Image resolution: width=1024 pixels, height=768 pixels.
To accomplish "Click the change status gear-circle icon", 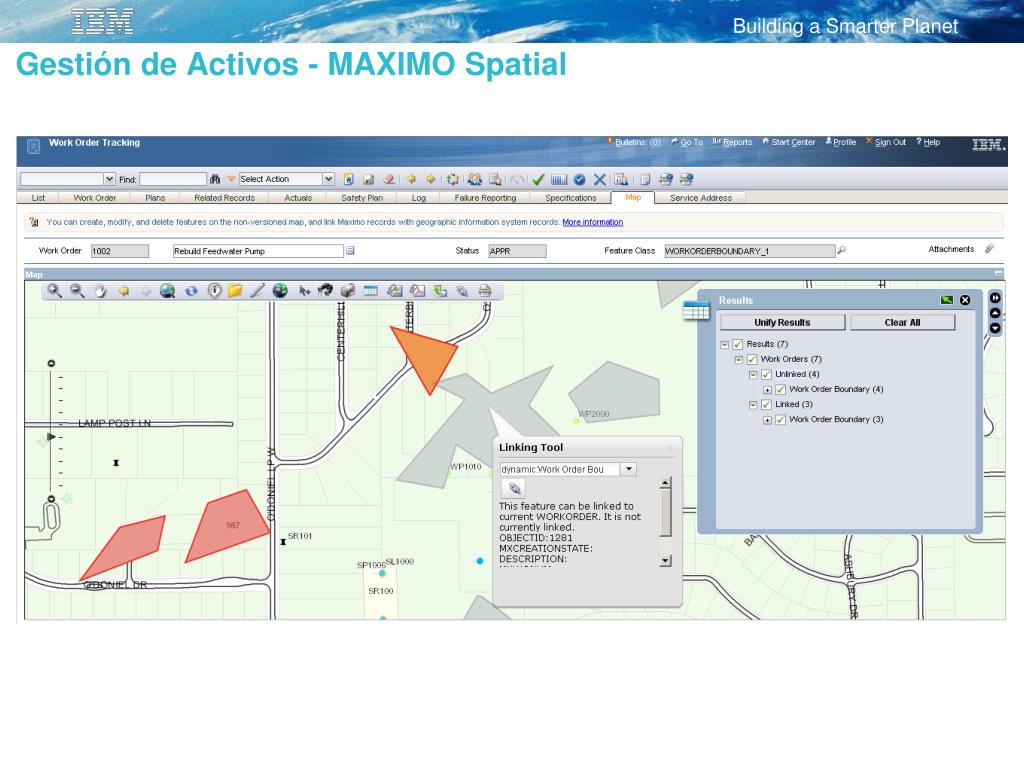I will 453,179.
